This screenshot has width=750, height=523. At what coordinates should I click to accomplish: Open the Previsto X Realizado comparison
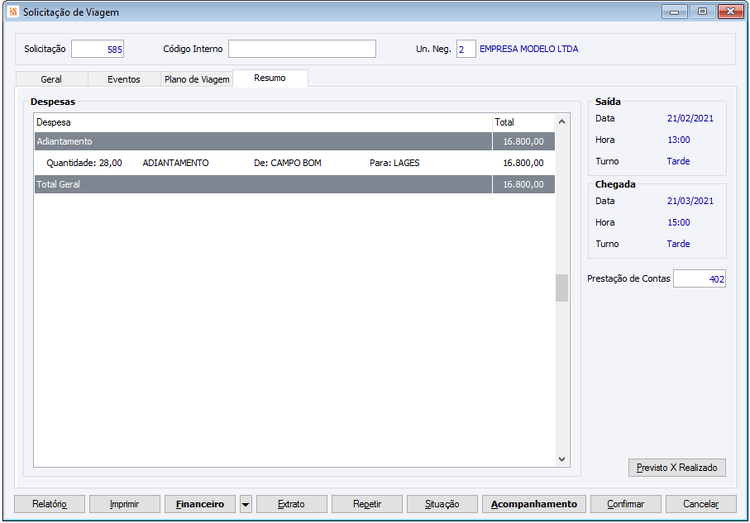coord(677,467)
